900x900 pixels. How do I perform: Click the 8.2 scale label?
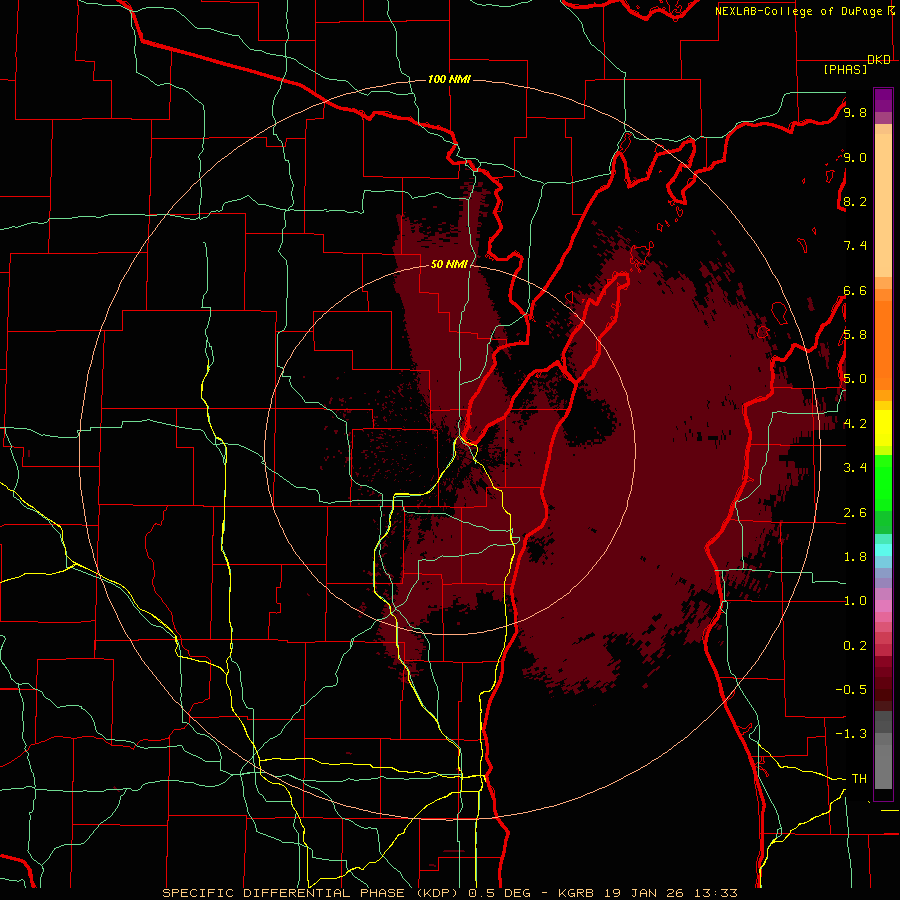pos(855,201)
